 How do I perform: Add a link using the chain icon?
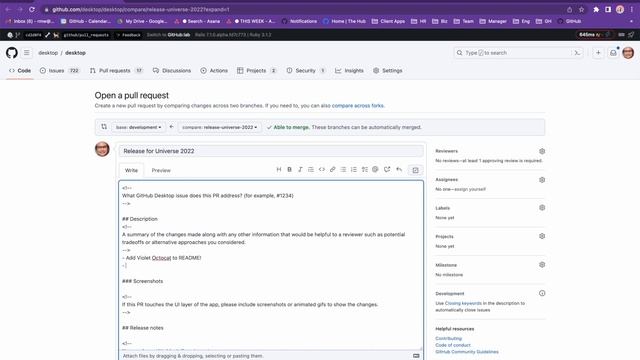332,169
